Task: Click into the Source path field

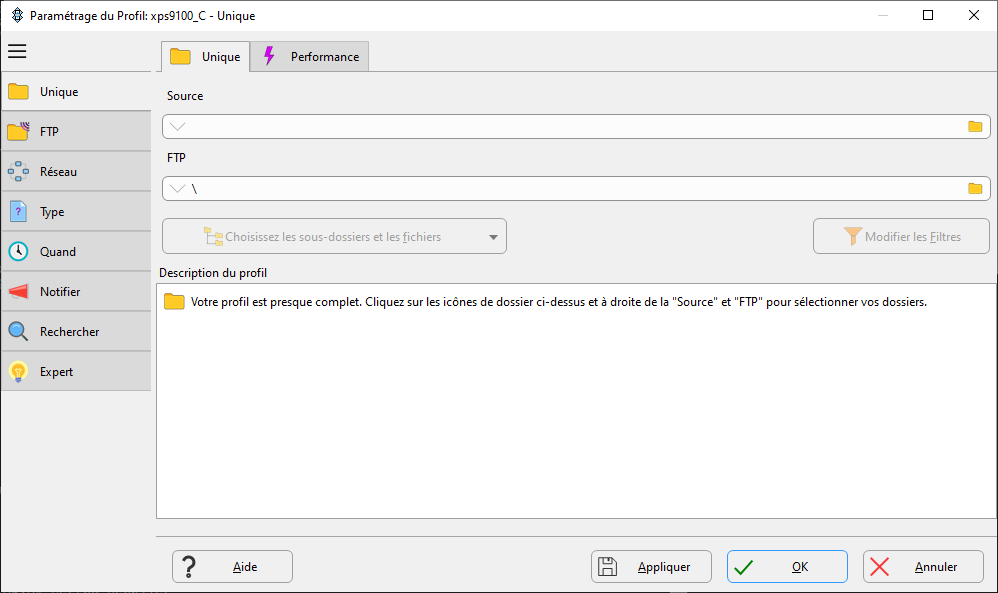Action: (x=576, y=127)
